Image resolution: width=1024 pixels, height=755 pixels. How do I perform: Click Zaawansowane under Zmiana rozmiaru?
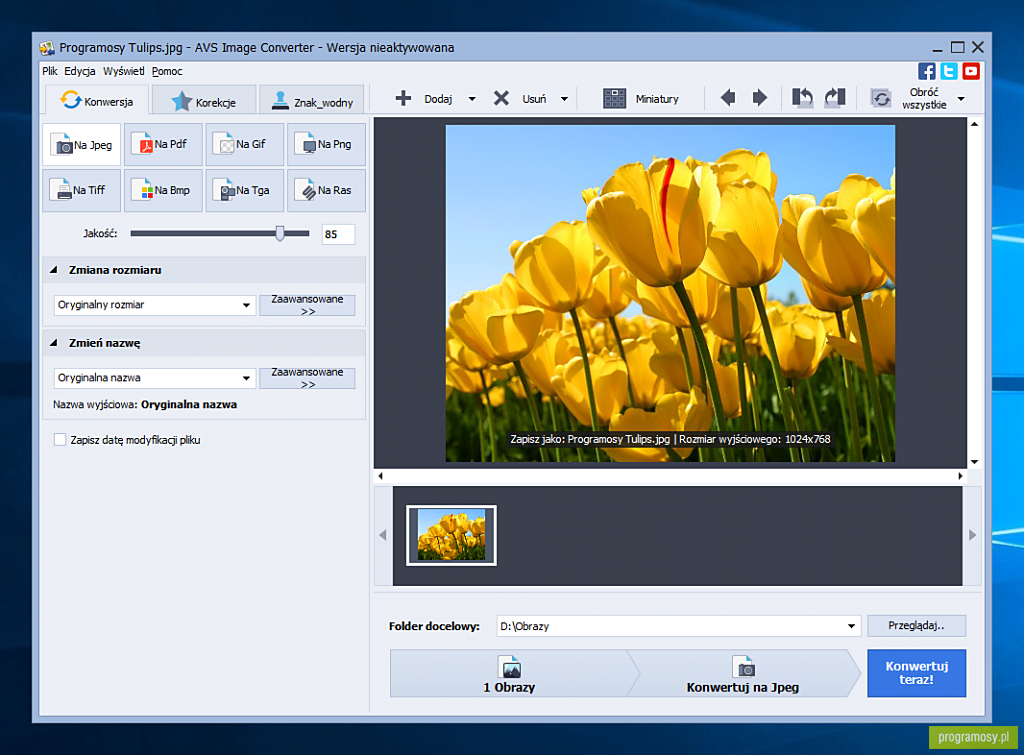tap(307, 305)
